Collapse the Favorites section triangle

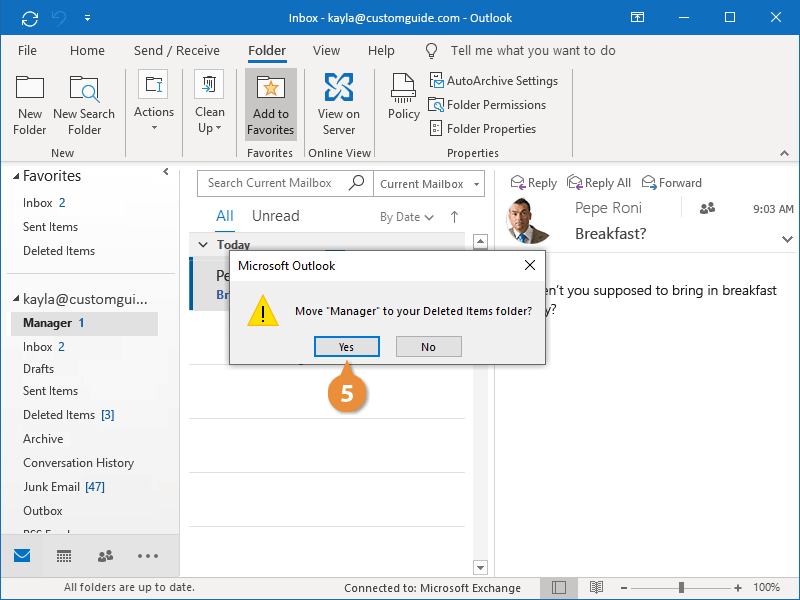[16, 177]
